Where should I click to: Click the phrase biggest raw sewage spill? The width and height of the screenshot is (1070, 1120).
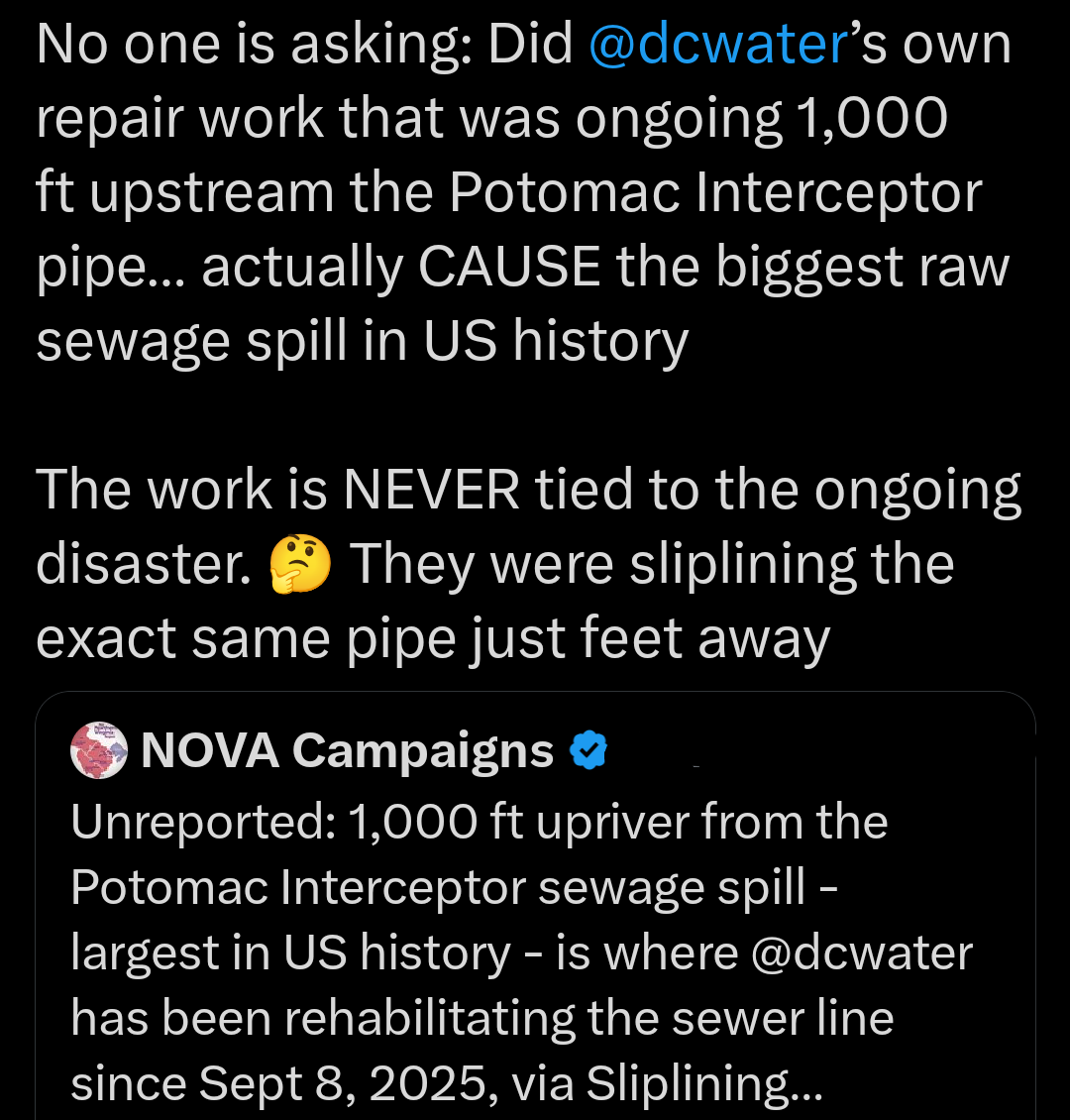pyautogui.click(x=694, y=297)
